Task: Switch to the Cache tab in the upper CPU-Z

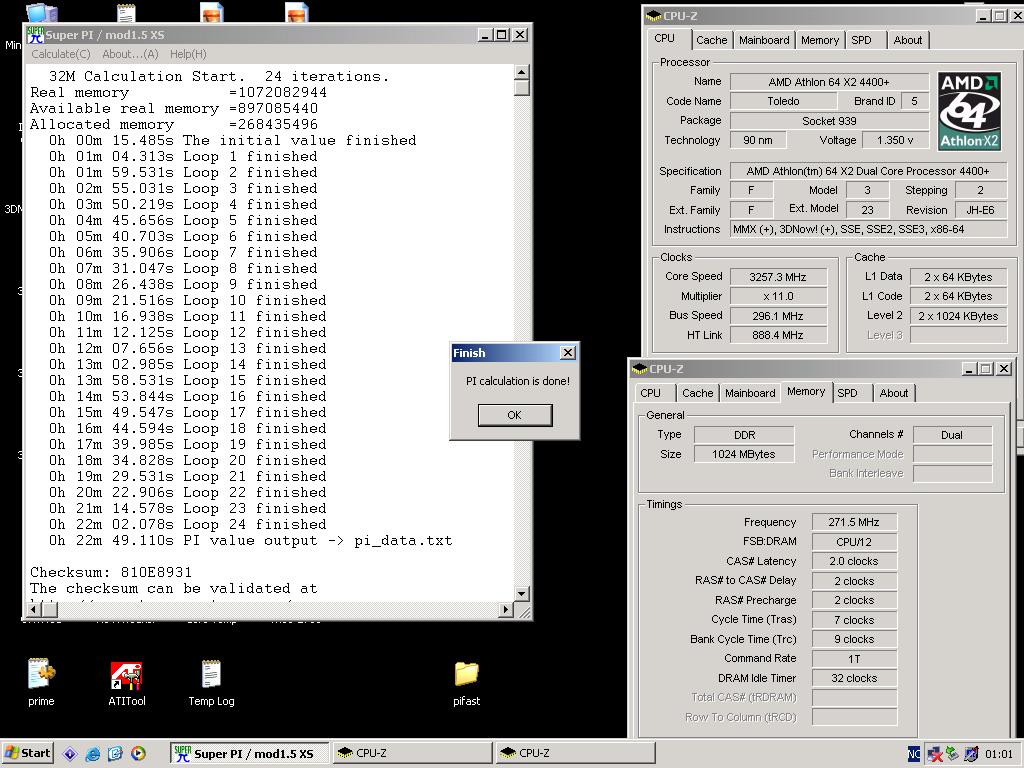Action: [711, 40]
